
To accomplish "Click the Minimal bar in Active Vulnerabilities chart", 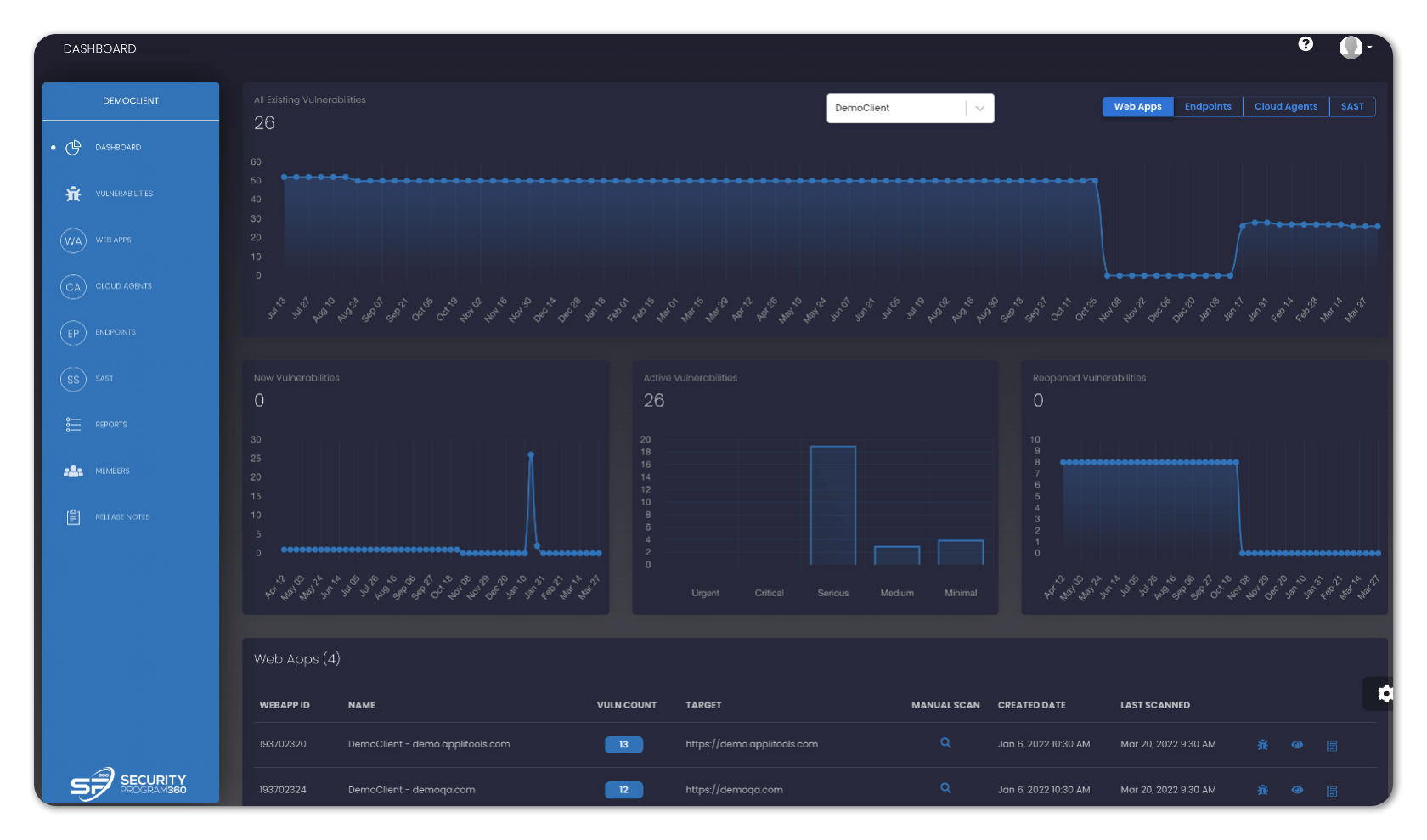I will click(961, 552).
